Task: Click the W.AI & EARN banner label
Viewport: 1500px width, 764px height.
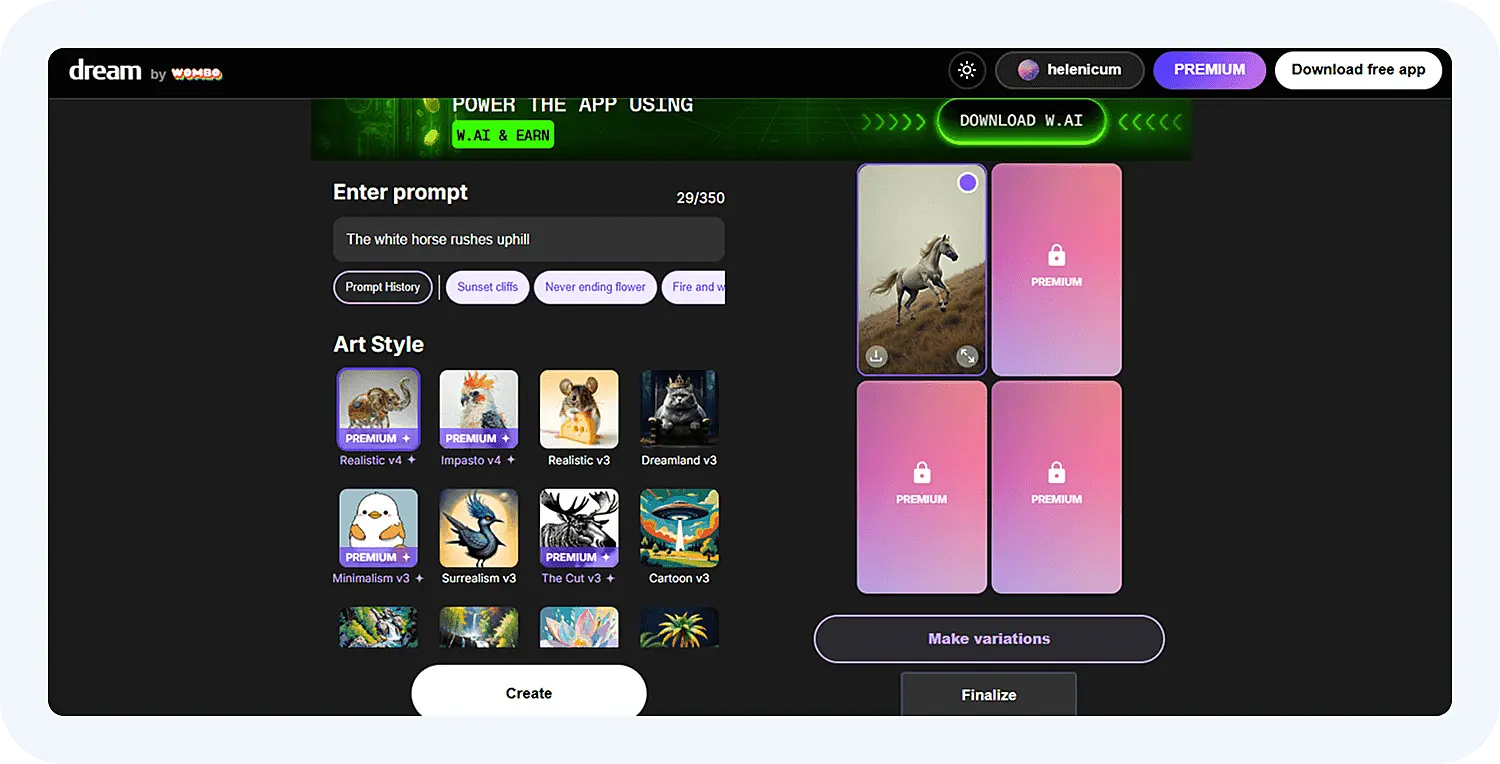Action: (x=503, y=135)
